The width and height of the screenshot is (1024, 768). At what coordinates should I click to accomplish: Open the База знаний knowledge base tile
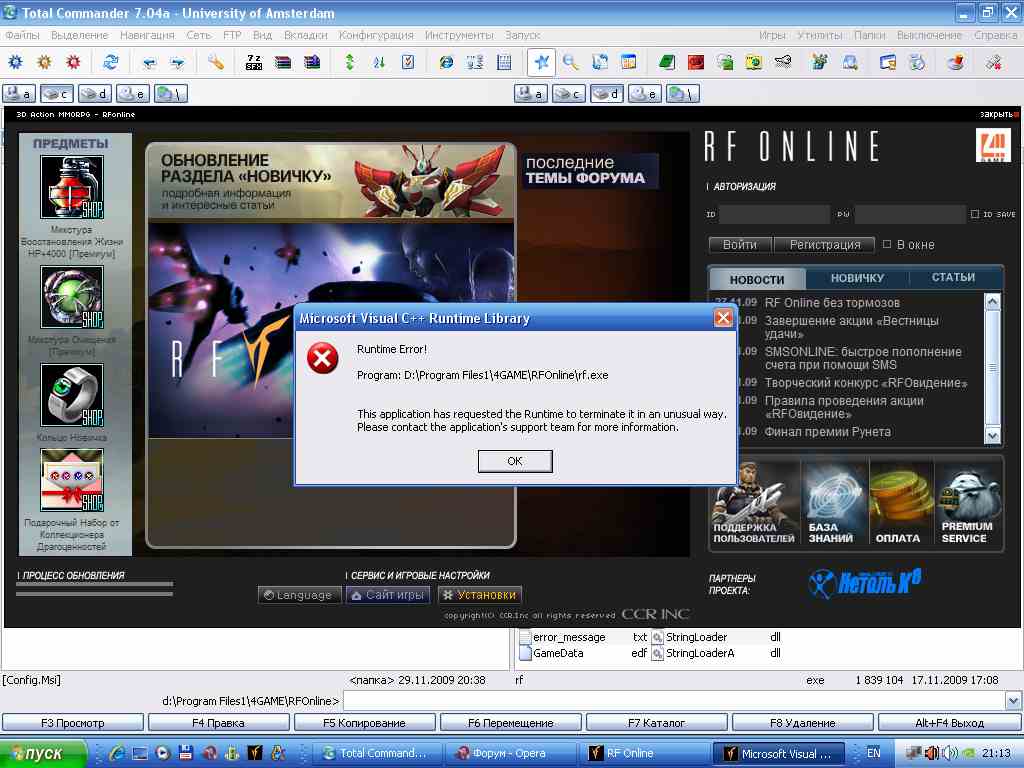834,504
